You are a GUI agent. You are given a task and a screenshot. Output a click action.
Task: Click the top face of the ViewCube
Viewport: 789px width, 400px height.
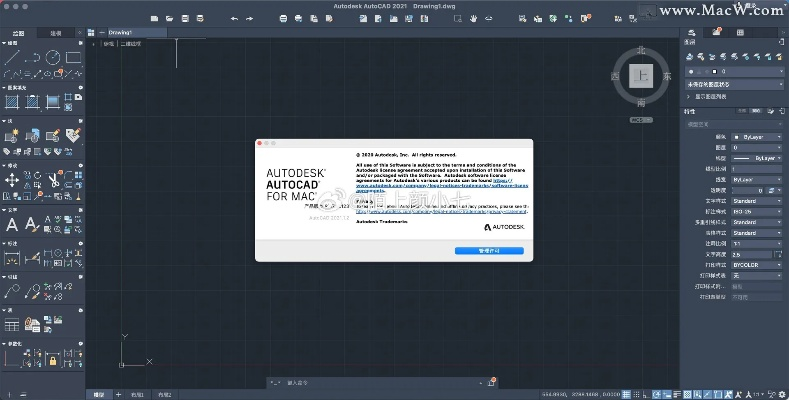click(x=642, y=76)
